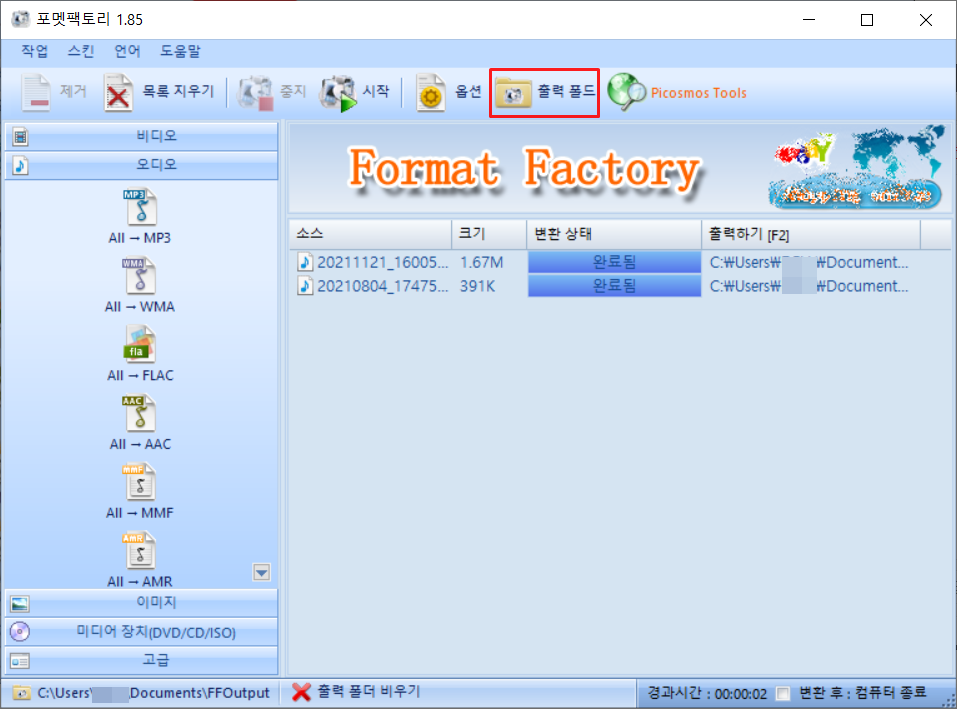Click the 완료됨 progress bar for 1.67M file
This screenshot has width=957, height=709.
(615, 262)
